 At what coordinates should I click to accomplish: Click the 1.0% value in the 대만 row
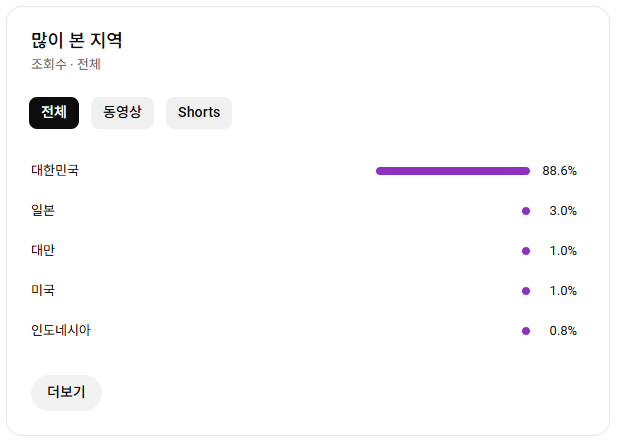pos(563,251)
